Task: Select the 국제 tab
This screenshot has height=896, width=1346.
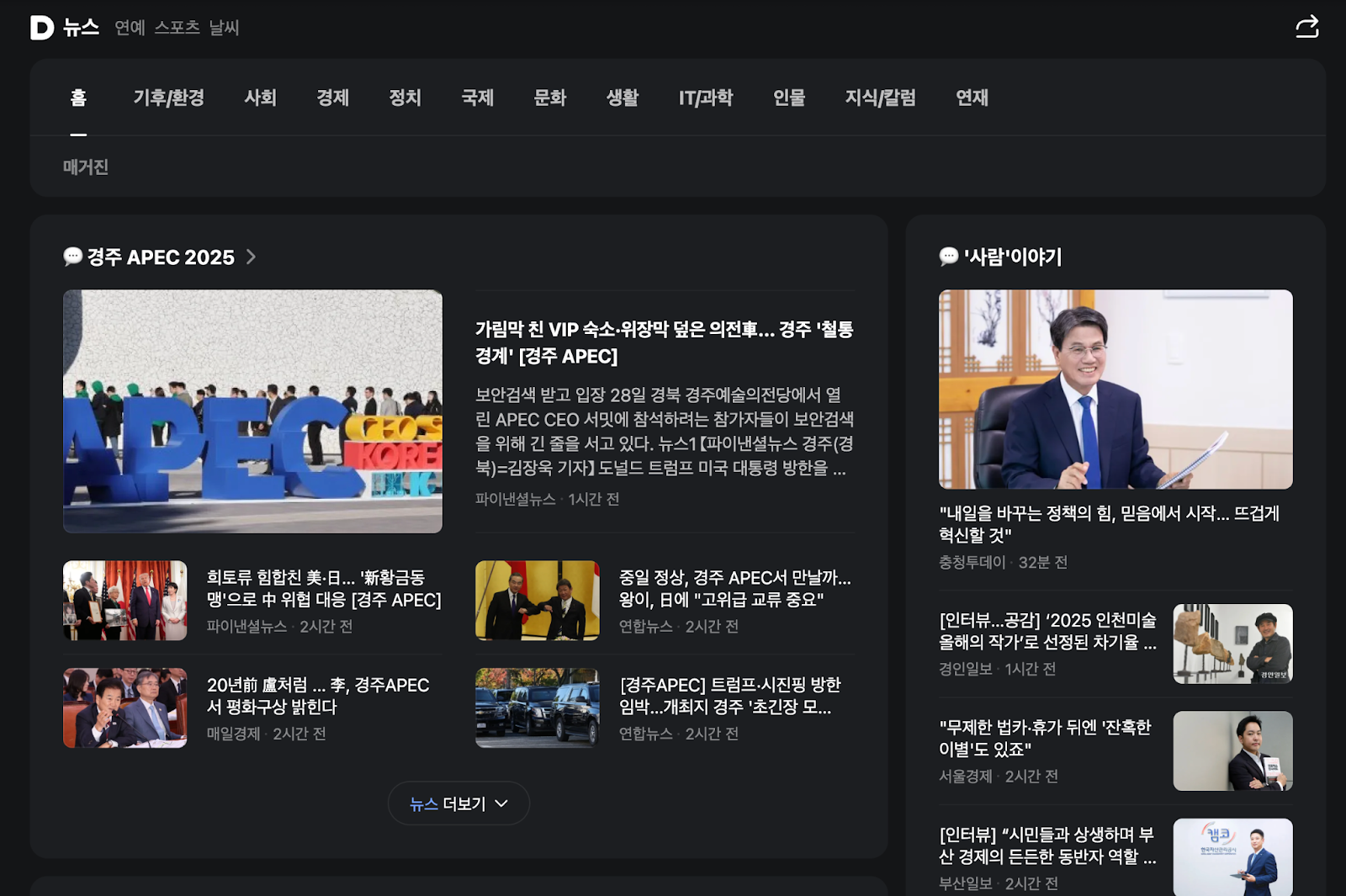Action: click(x=477, y=98)
